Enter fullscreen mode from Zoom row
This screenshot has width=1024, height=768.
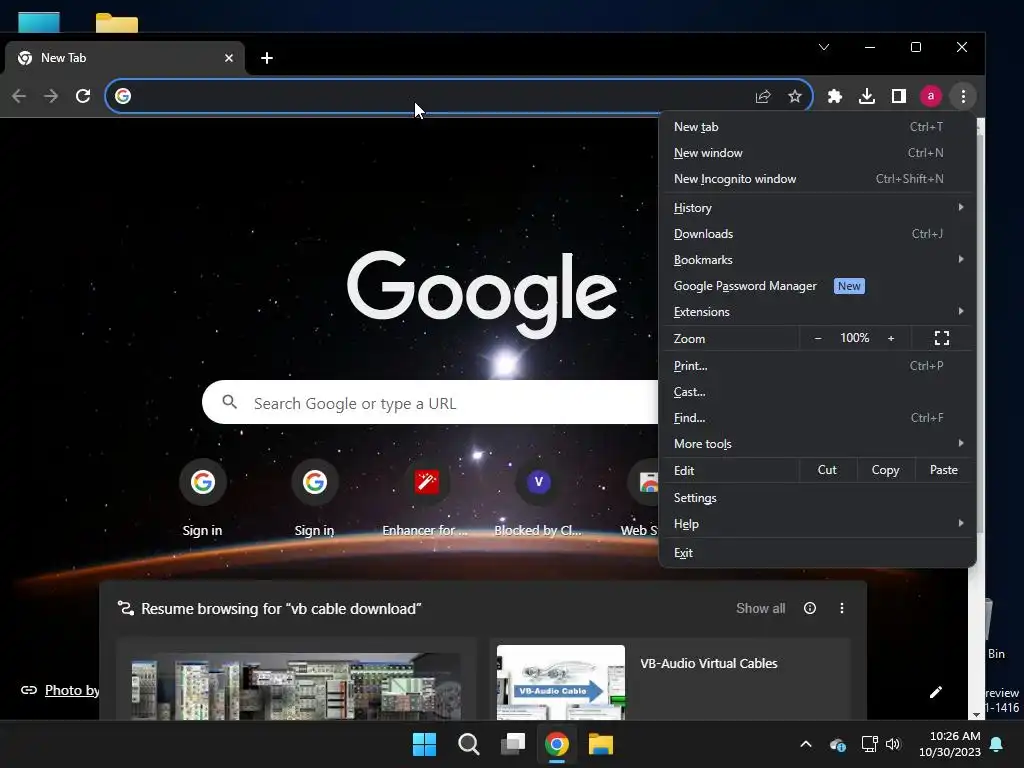click(x=942, y=338)
